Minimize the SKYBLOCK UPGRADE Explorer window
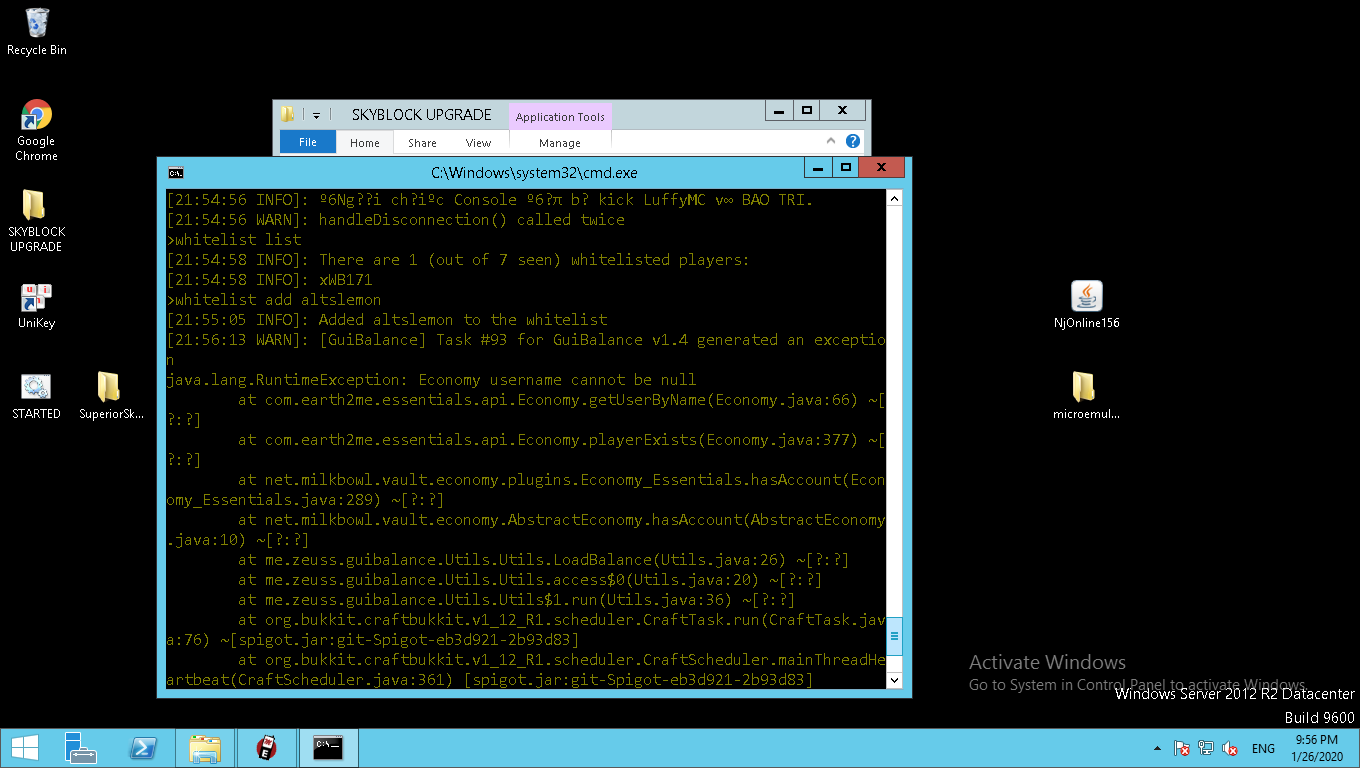Image resolution: width=1360 pixels, height=768 pixels. (x=780, y=110)
